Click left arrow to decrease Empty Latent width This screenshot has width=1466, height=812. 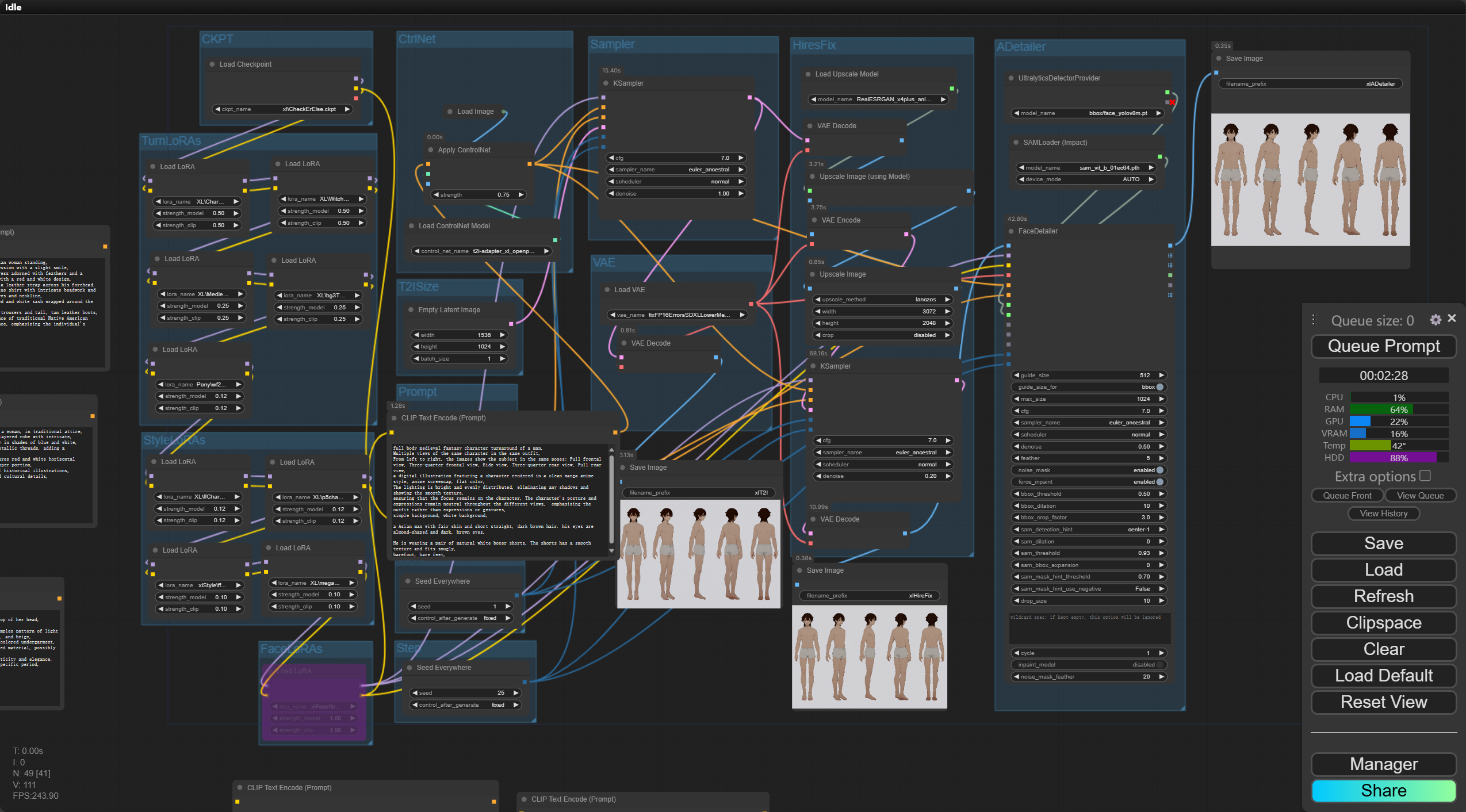point(416,335)
